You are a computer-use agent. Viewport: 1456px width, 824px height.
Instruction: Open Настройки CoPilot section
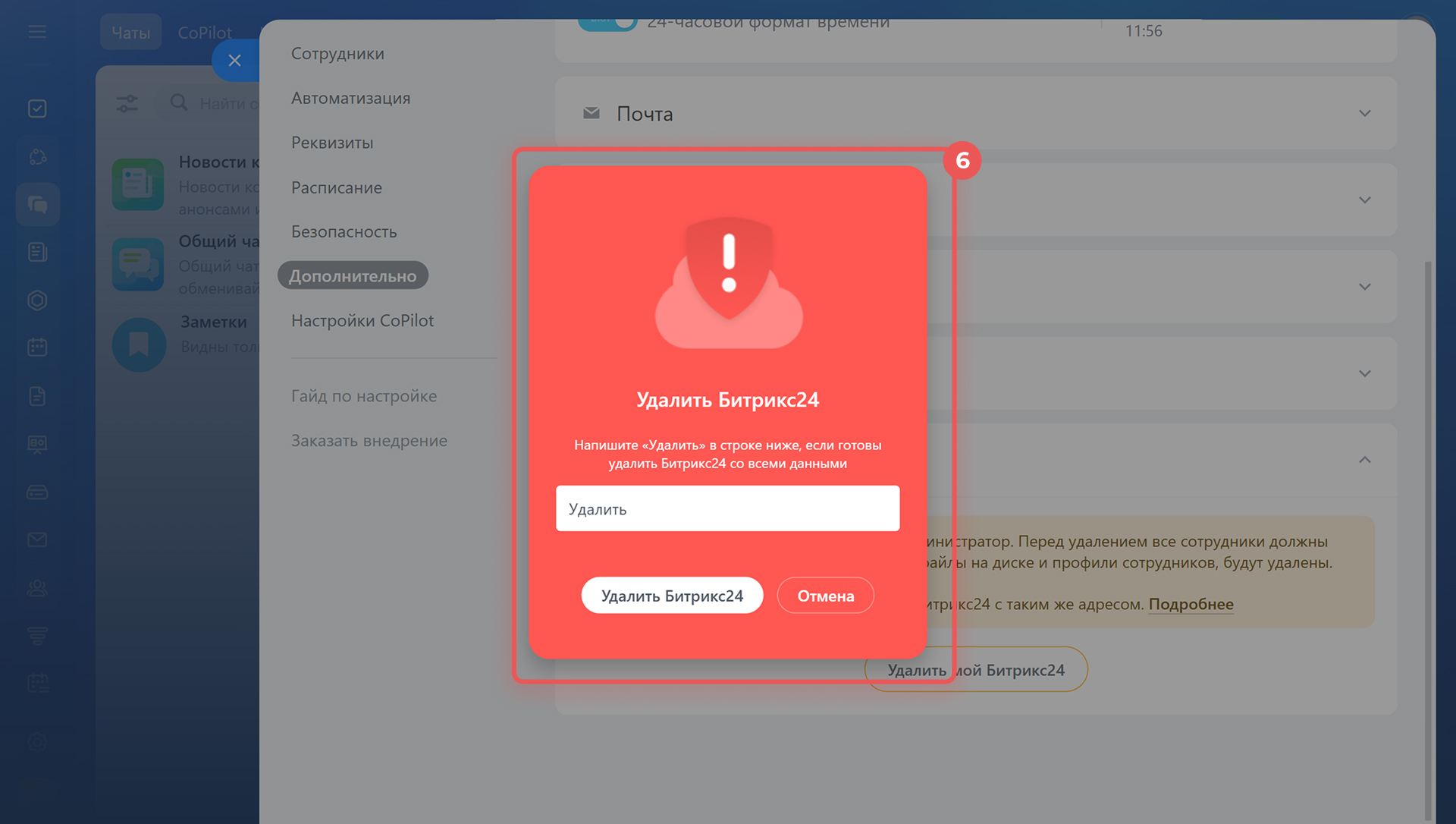tap(362, 320)
